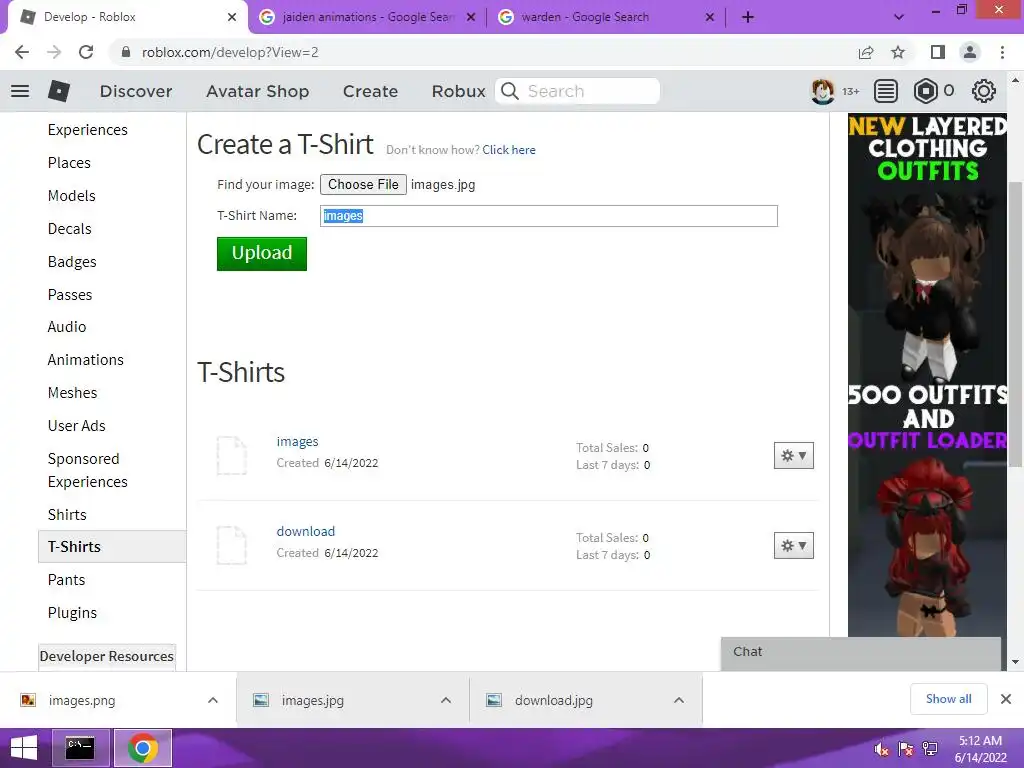Click the green Upload button
Viewport: 1024px width, 768px height.
262,253
